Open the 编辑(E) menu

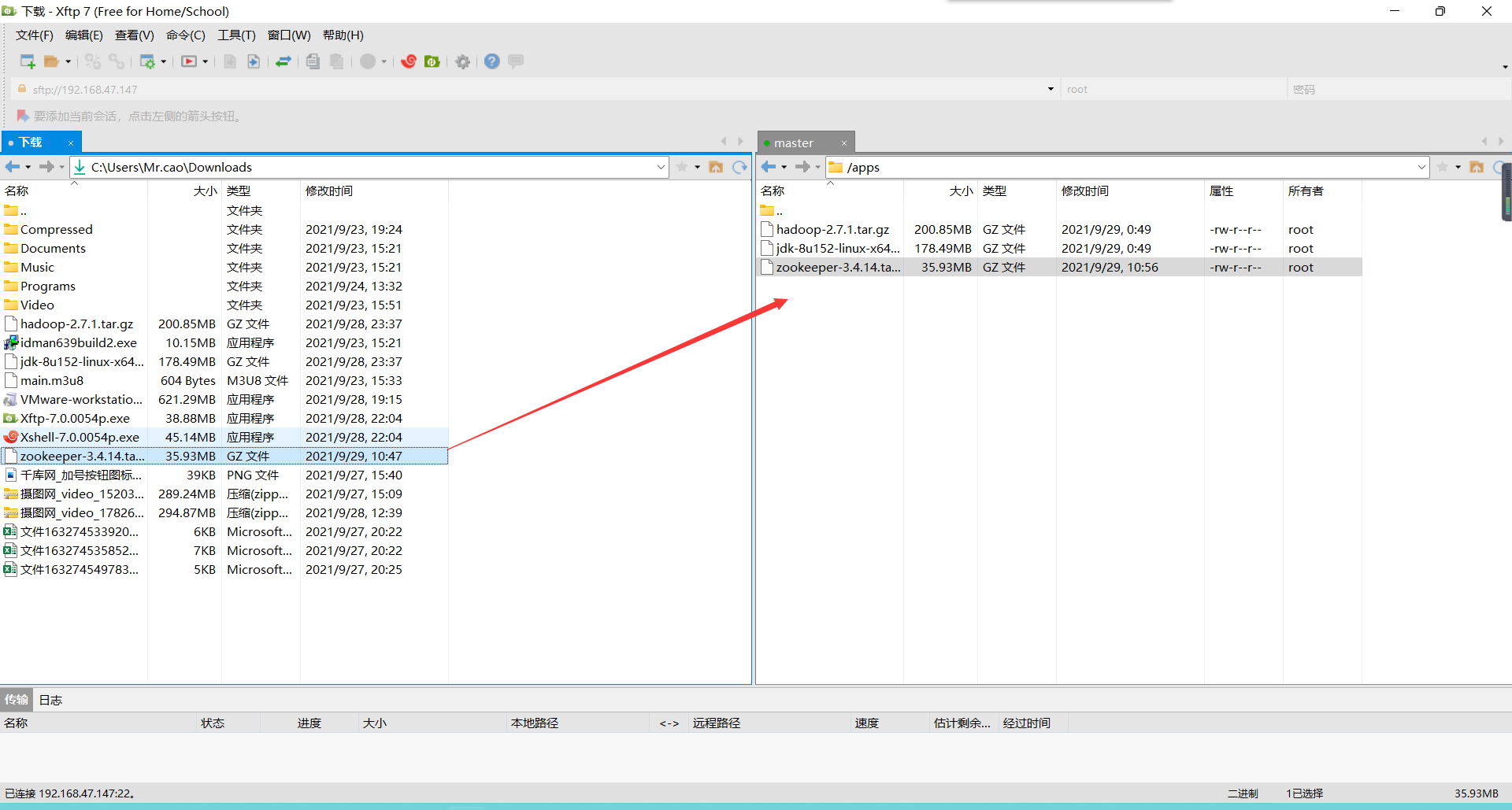click(84, 35)
